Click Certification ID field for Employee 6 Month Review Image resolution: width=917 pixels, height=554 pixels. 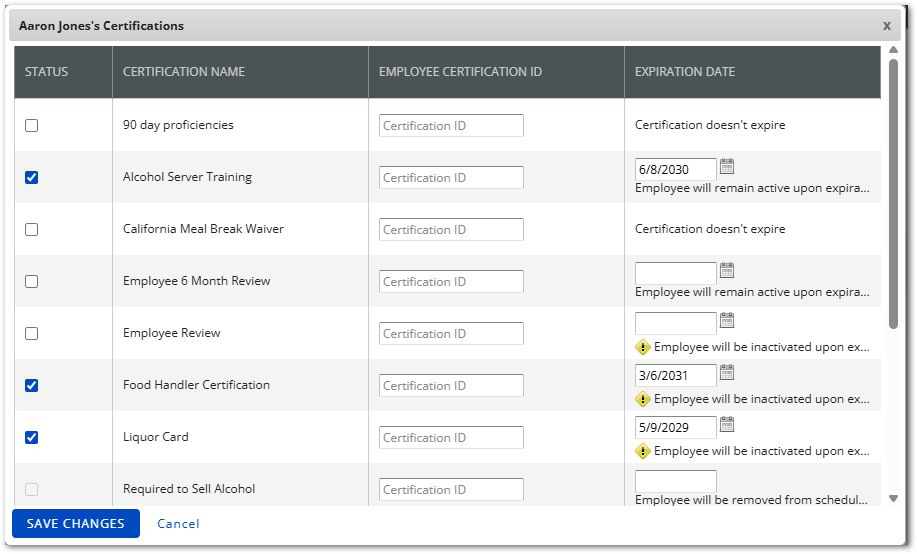[x=451, y=281]
